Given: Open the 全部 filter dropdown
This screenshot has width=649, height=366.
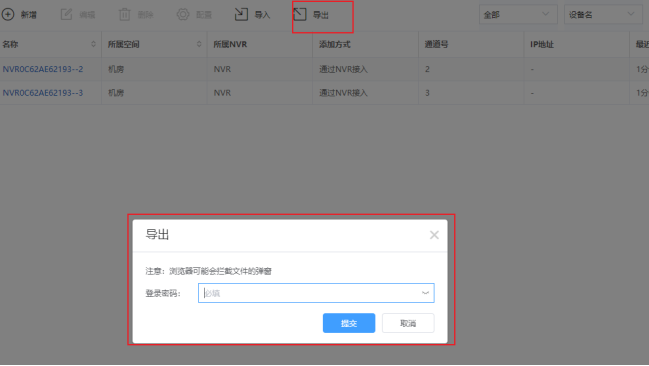Looking at the screenshot, I should [x=518, y=14].
